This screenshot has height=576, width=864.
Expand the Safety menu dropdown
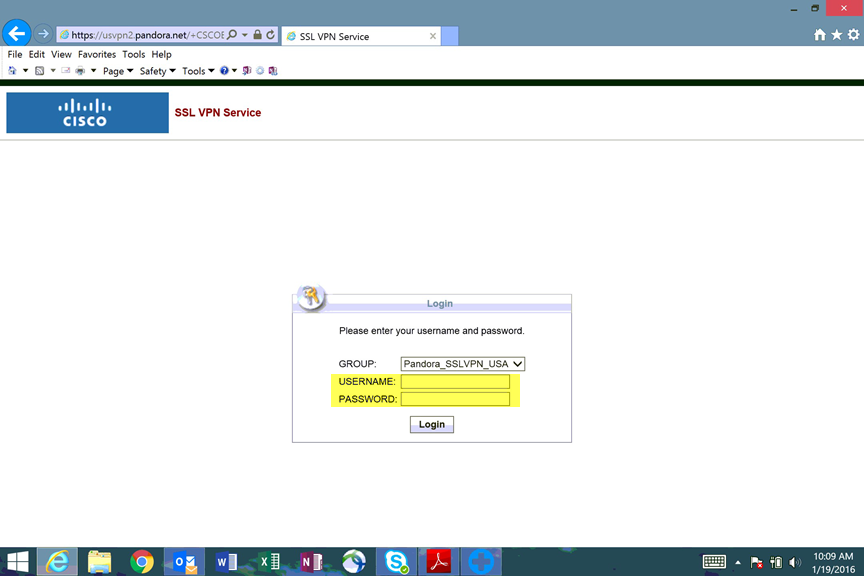[x=157, y=70]
